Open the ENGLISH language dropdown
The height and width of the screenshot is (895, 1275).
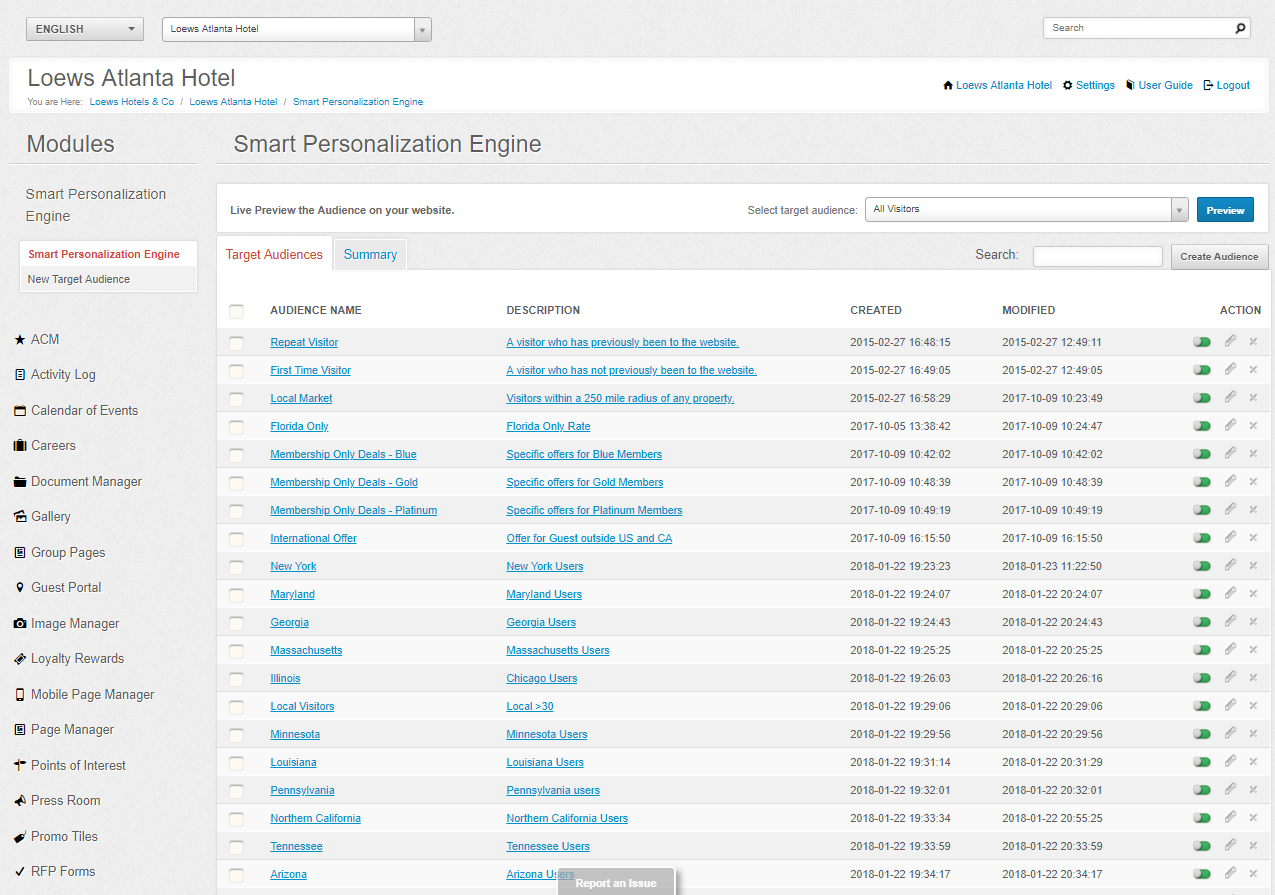click(85, 29)
